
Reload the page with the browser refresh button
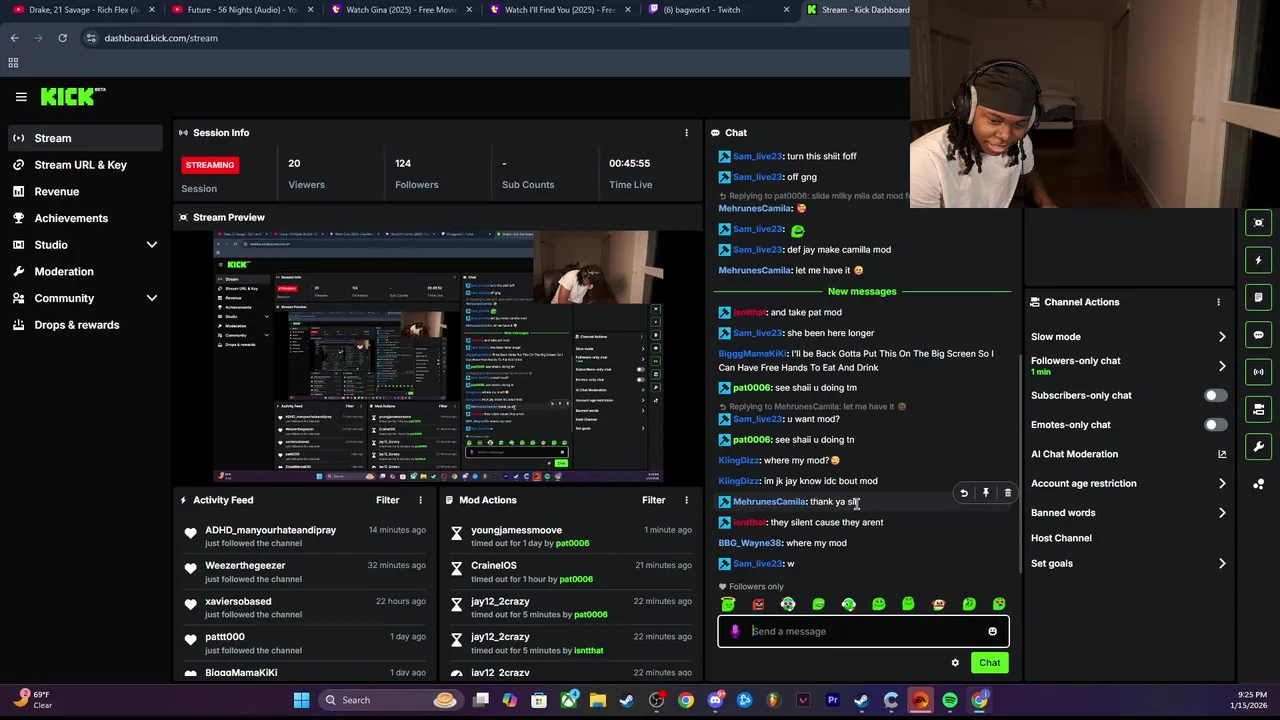[x=62, y=38]
